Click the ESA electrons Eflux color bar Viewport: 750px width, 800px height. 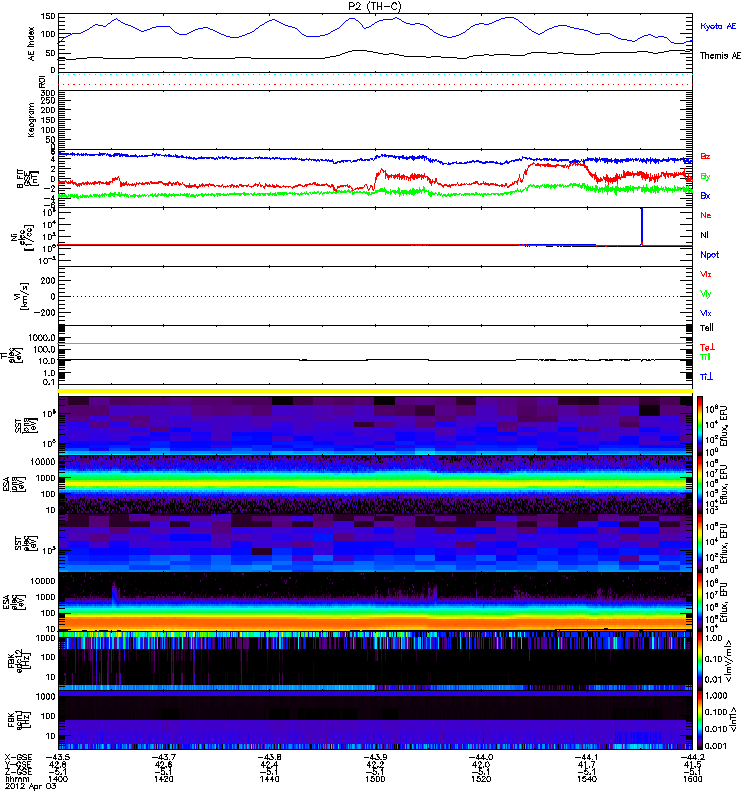(701, 602)
